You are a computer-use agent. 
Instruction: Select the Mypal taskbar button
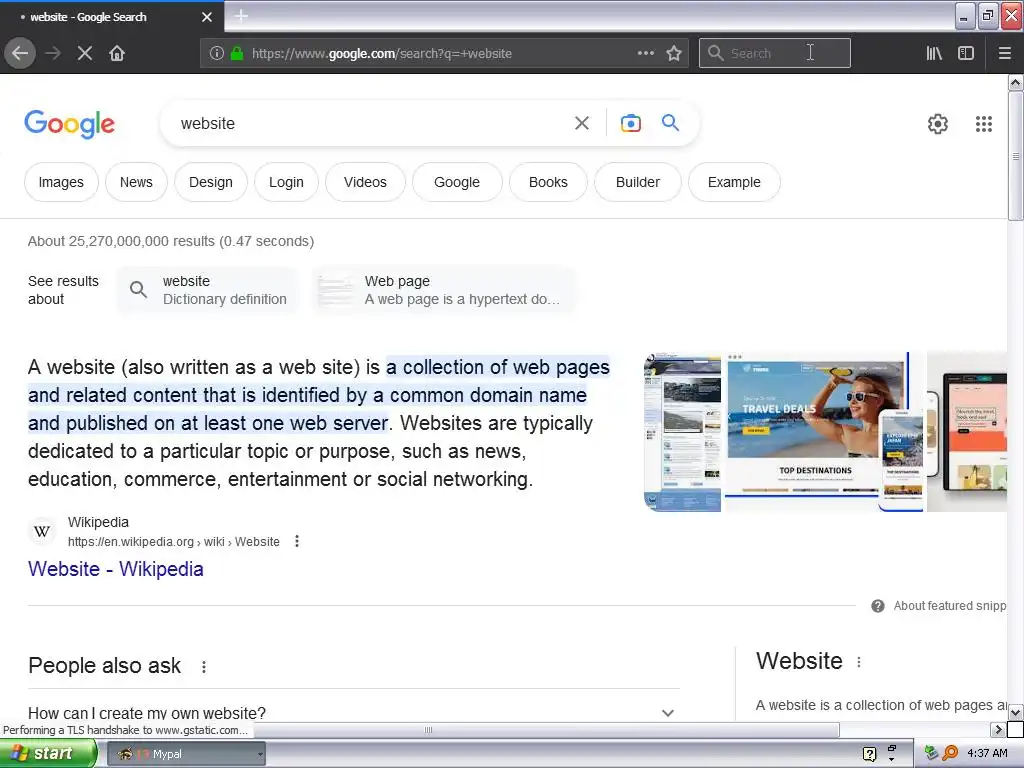point(186,754)
